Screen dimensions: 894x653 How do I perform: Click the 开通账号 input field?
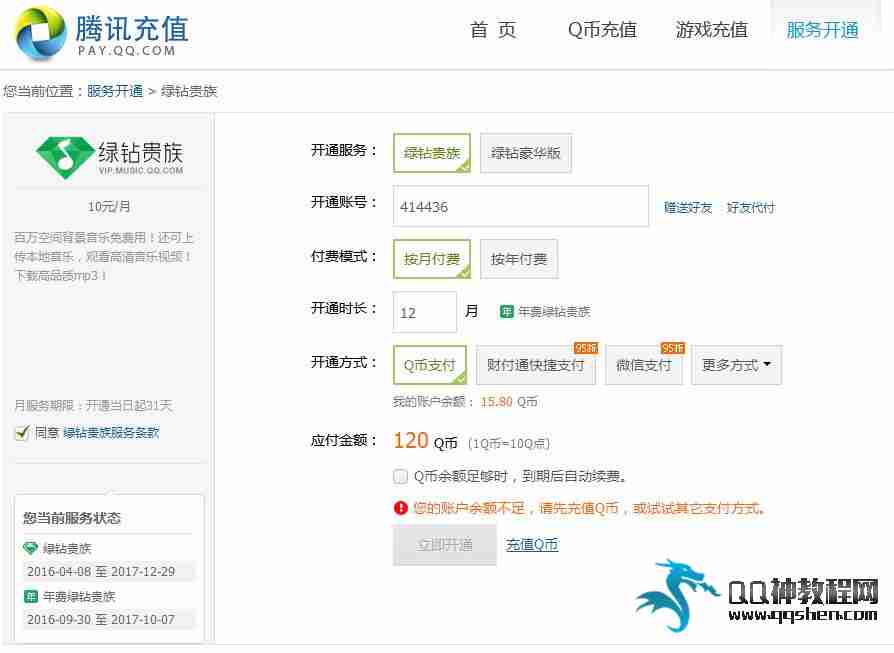521,206
